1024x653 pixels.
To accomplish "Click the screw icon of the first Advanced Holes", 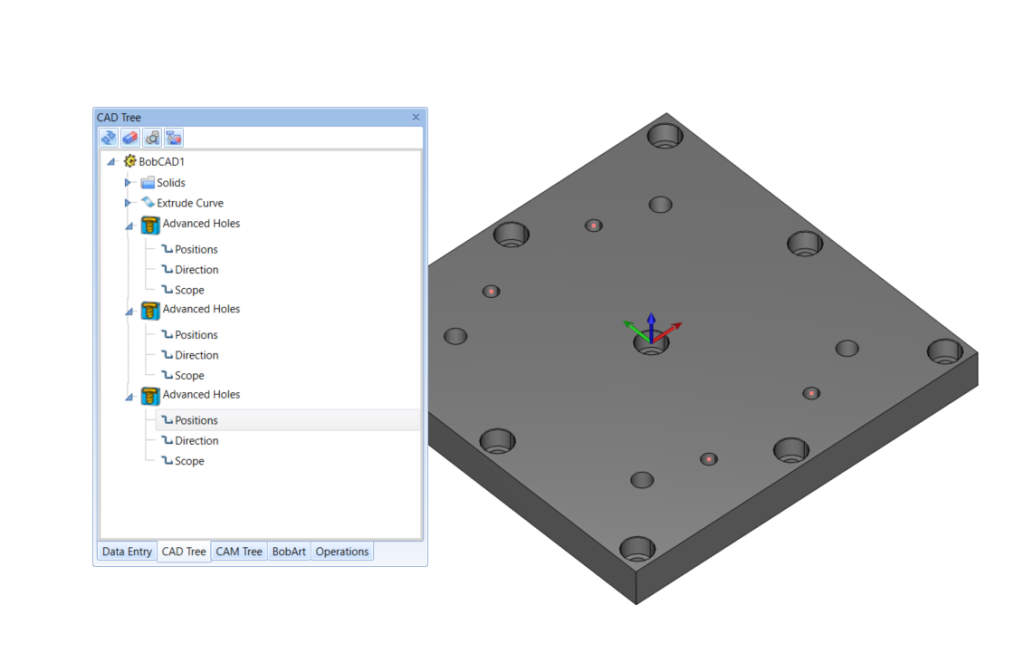I will pos(150,224).
